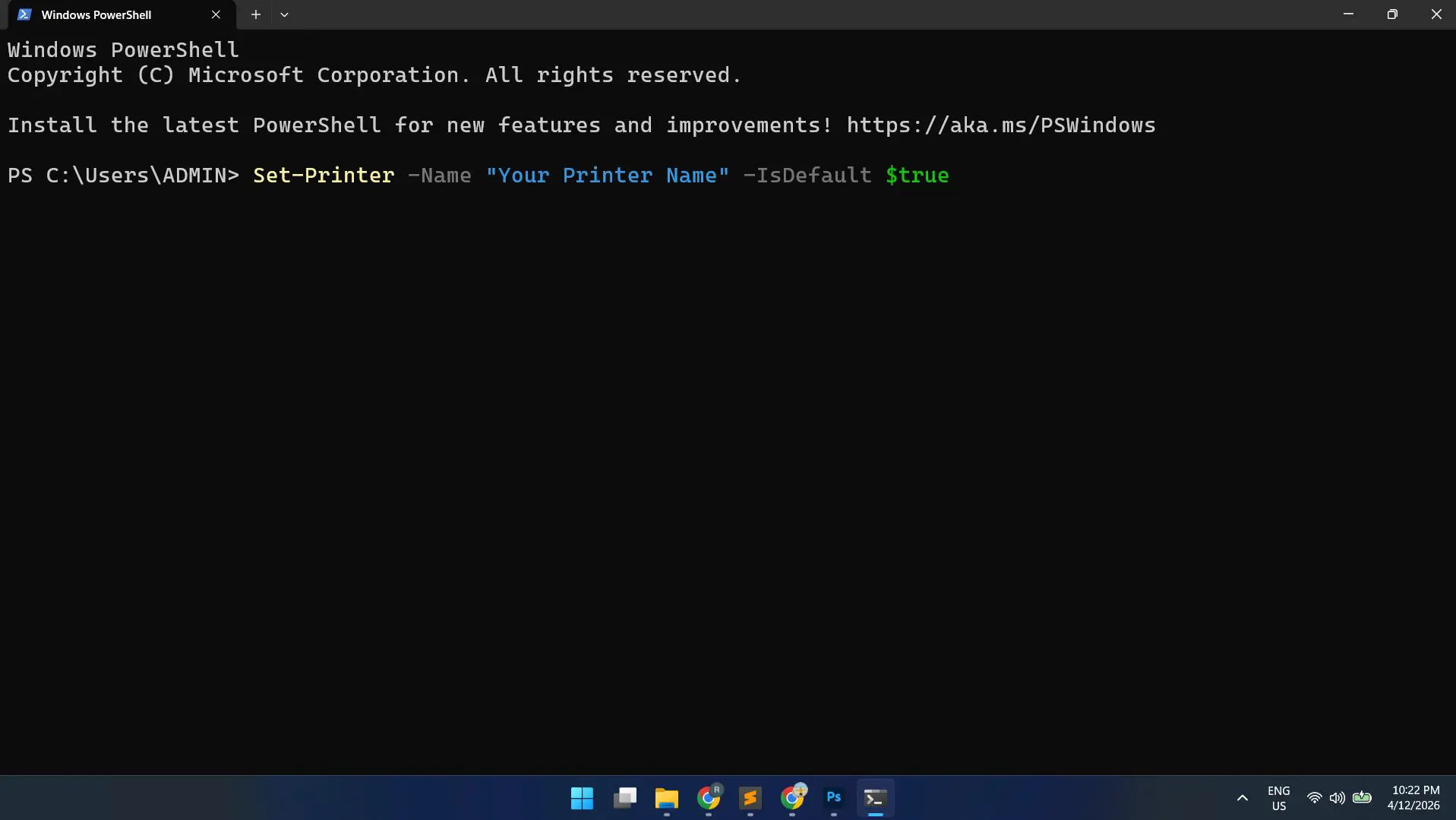Screen dimensions: 1456x820
Task: Open File Explorer from the taskbar
Action: [666, 799]
